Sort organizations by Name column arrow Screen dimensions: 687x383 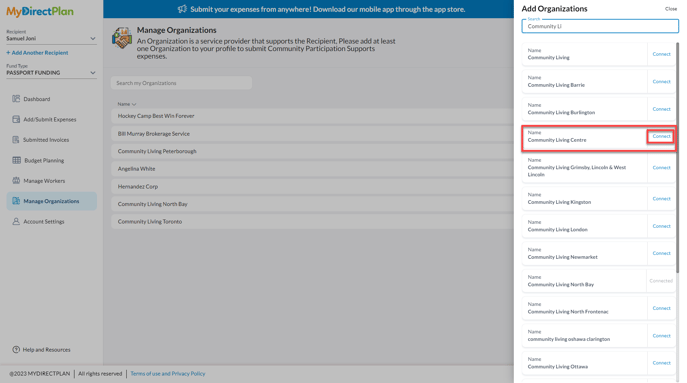134,104
